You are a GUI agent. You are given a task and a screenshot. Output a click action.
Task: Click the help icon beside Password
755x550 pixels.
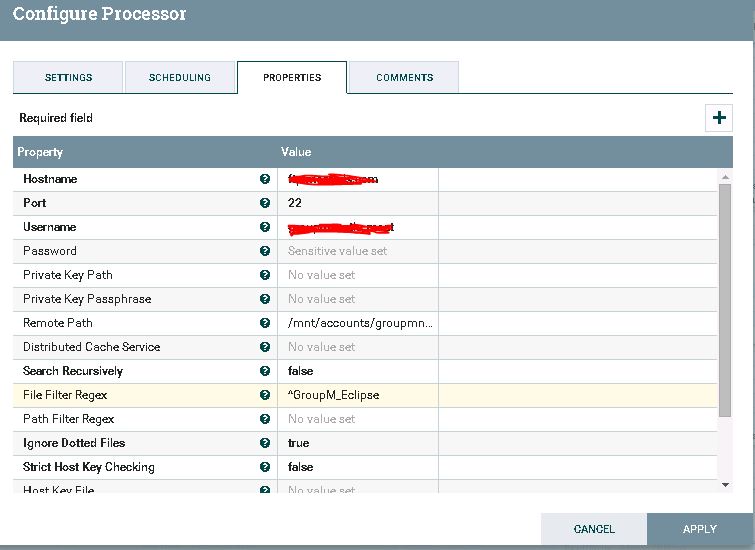[x=265, y=251]
